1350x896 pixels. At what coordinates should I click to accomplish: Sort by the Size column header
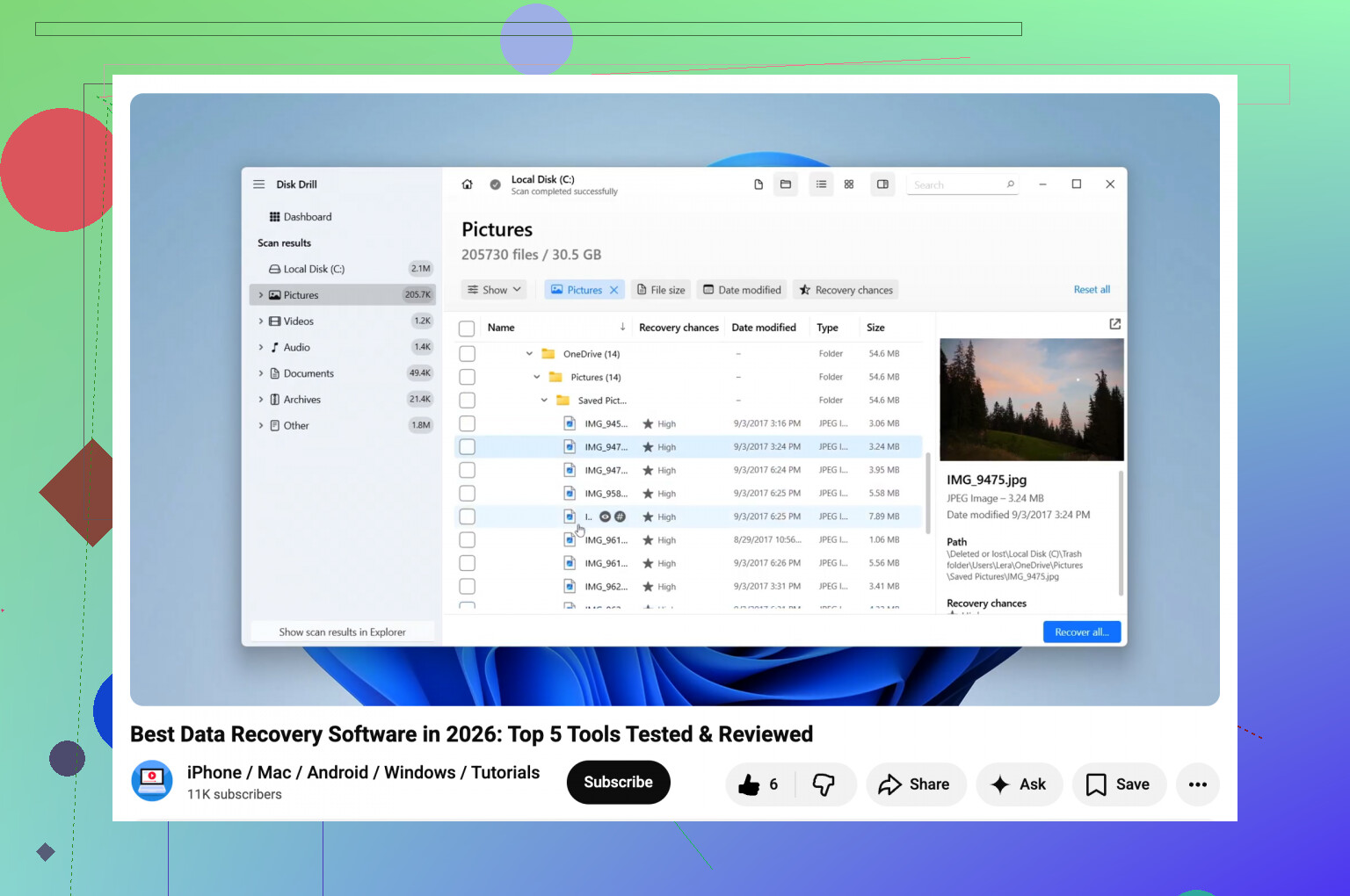tap(875, 328)
